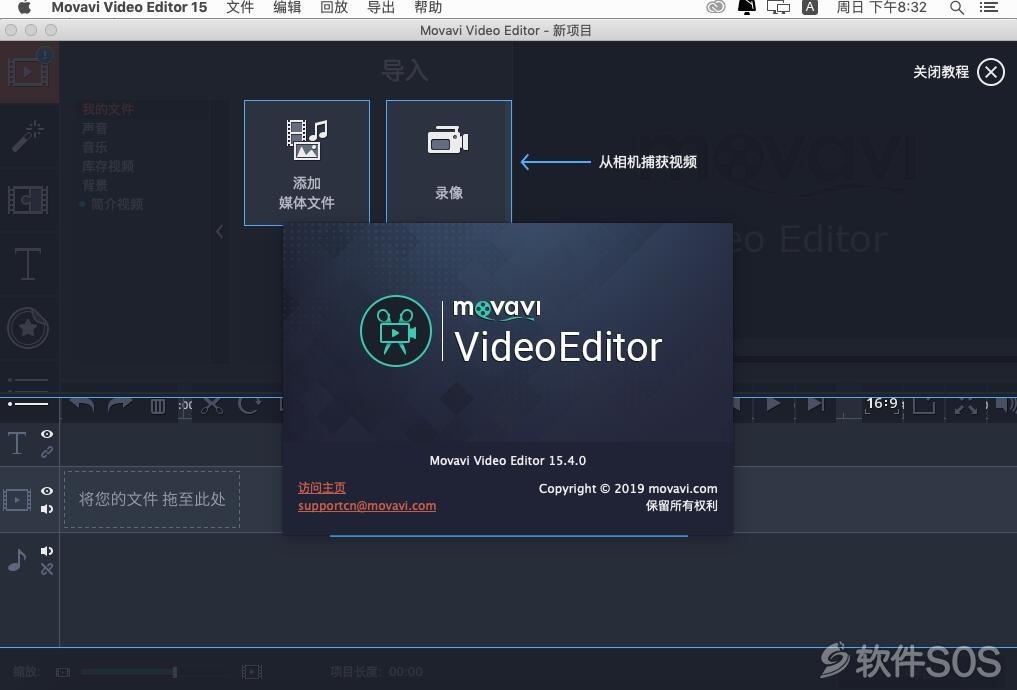Open the 文件 menu
The image size is (1017, 690).
click(240, 8)
